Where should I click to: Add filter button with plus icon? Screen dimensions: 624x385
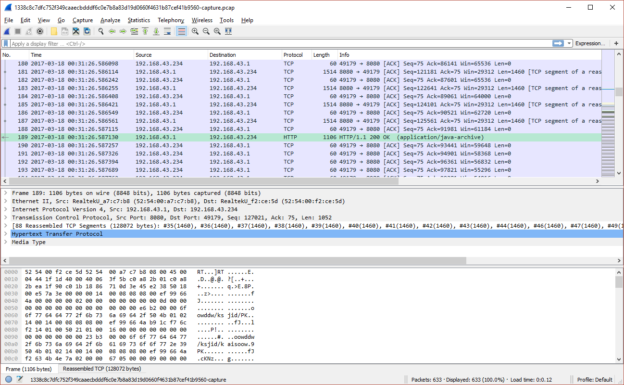point(616,43)
